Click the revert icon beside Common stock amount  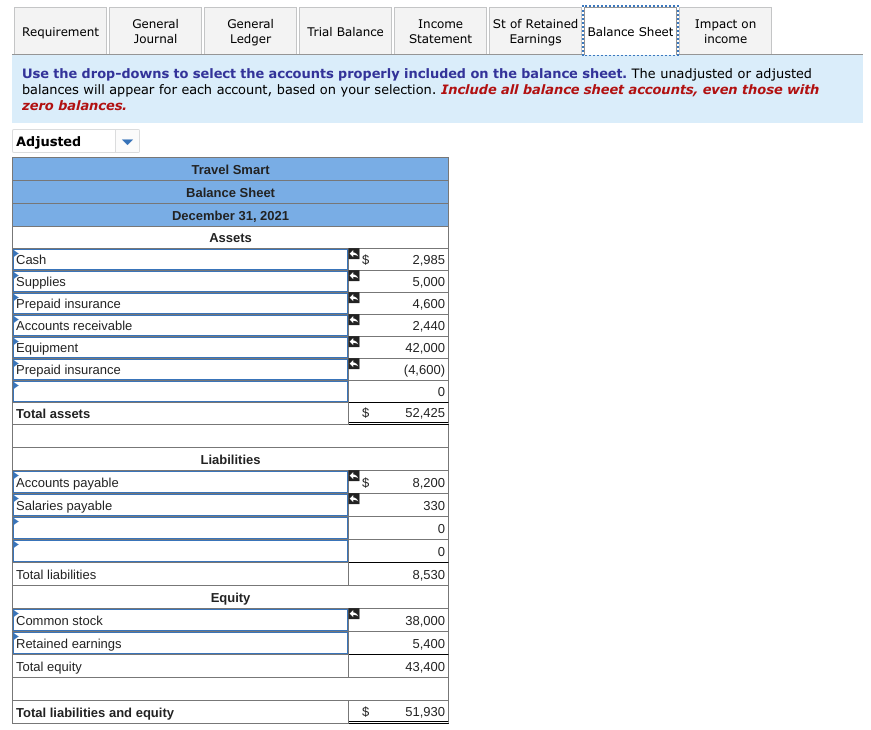coord(352,615)
